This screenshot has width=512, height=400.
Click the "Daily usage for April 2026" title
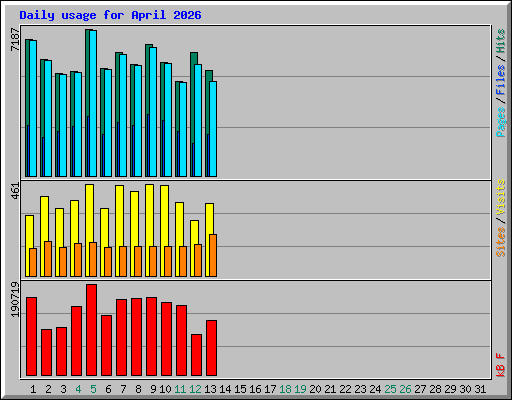point(110,15)
